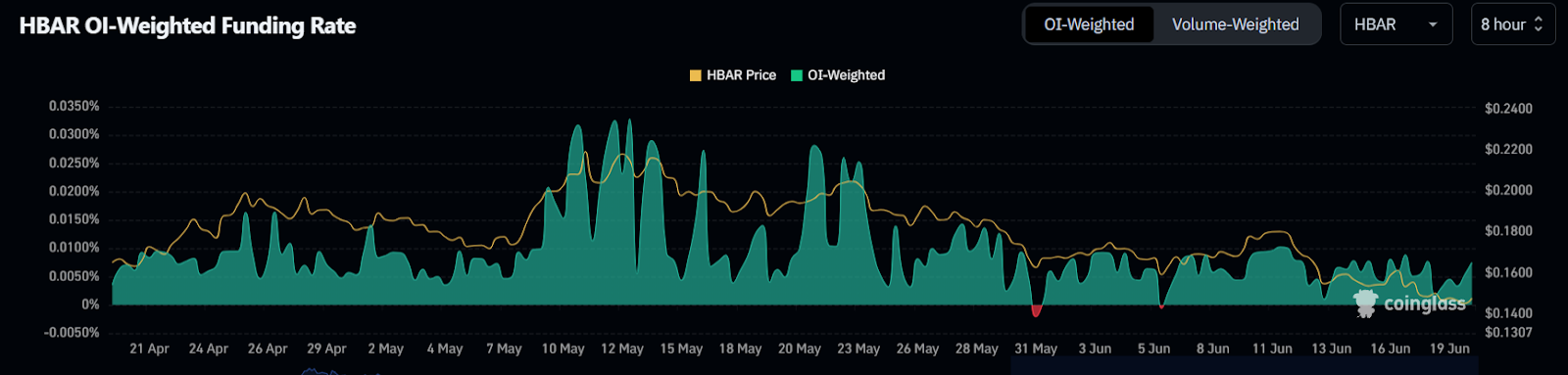Click the -0.0050% y-axis label

click(72, 333)
